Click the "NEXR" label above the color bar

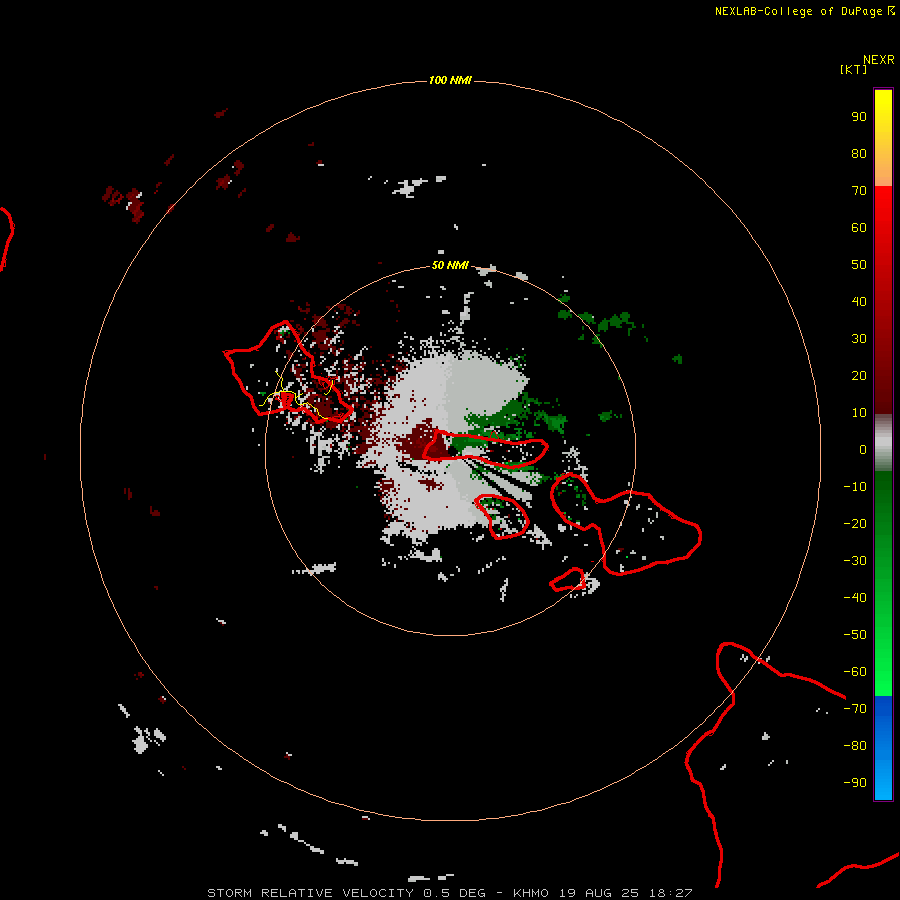[x=879, y=60]
